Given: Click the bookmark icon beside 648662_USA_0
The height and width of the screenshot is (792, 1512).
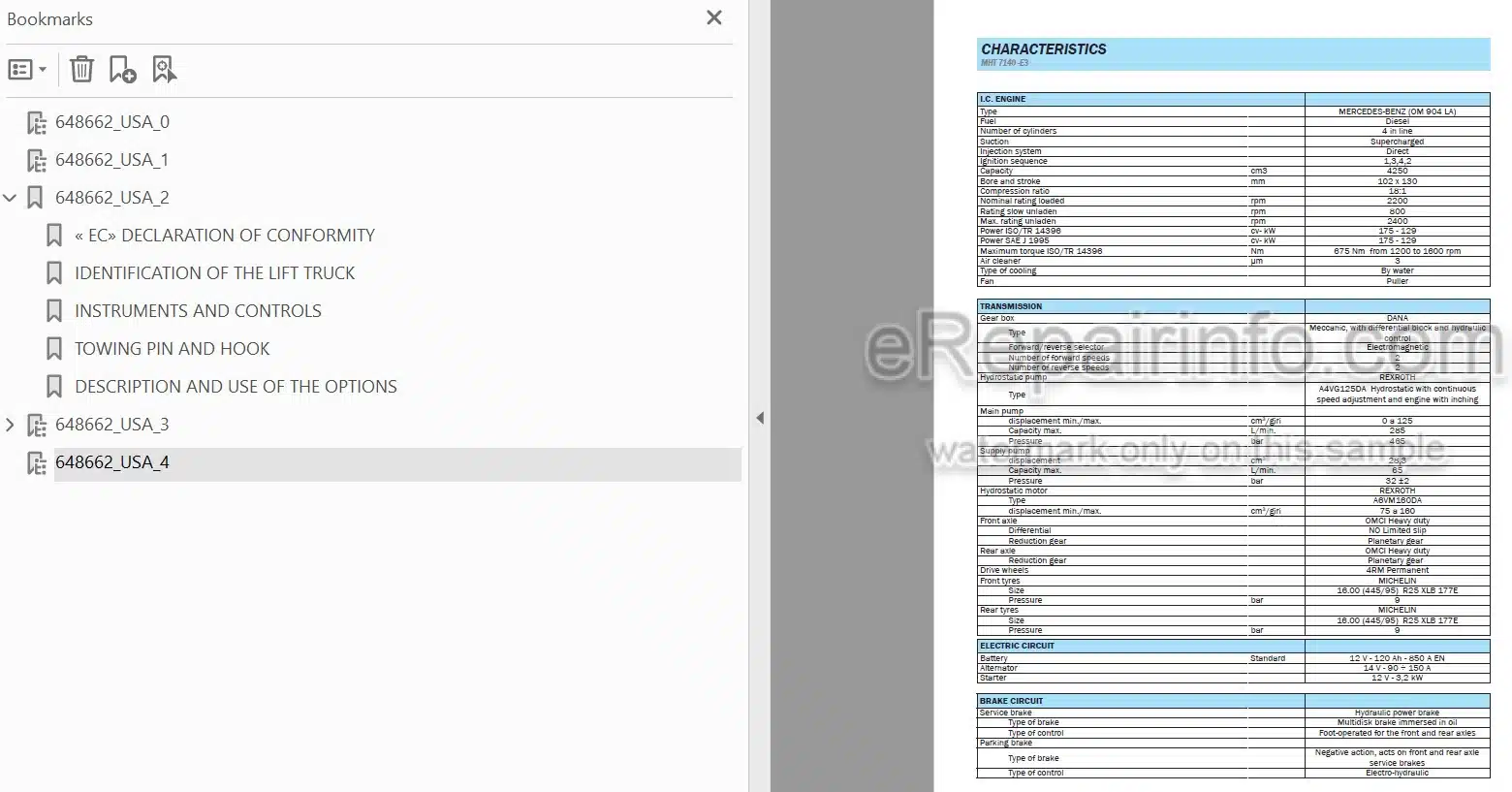Looking at the screenshot, I should pyautogui.click(x=36, y=122).
